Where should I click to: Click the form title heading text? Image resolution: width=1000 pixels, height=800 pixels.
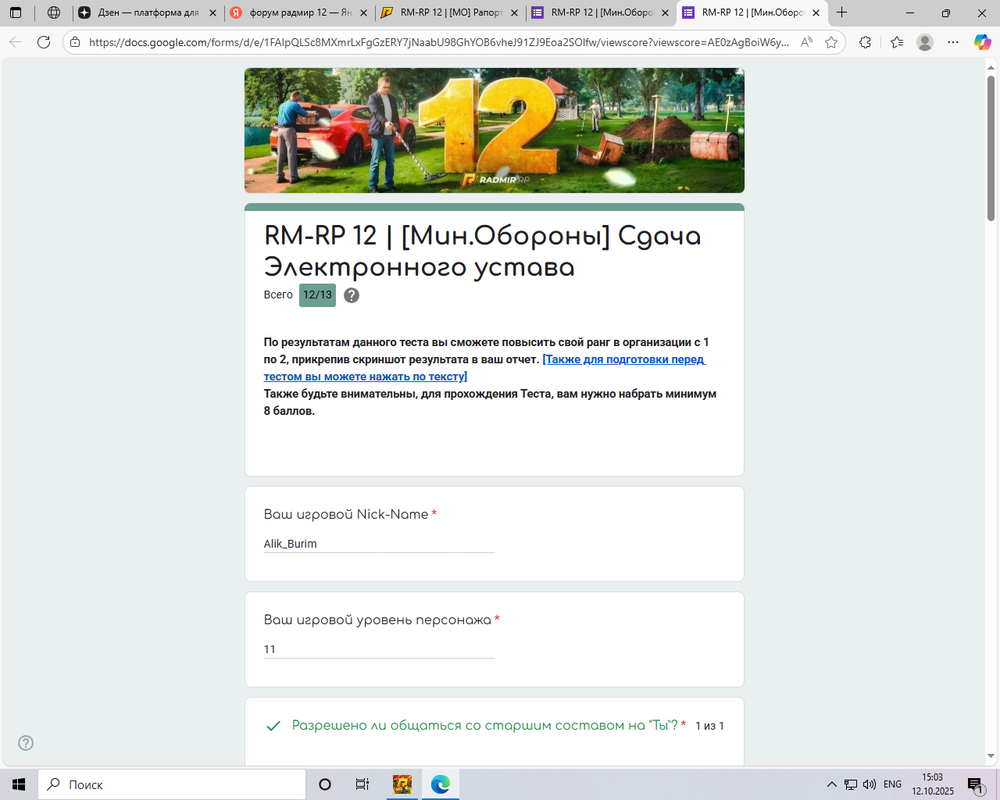click(x=482, y=251)
